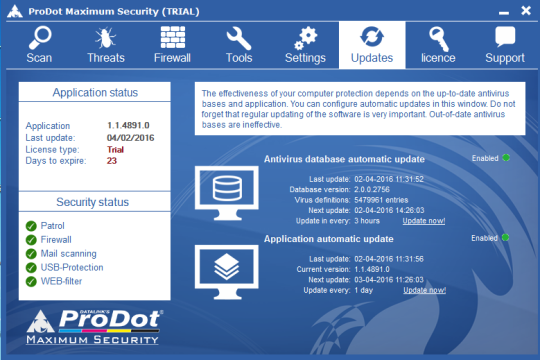Click database version 2.0.0.2756
The height and width of the screenshot is (360, 540).
point(372,189)
